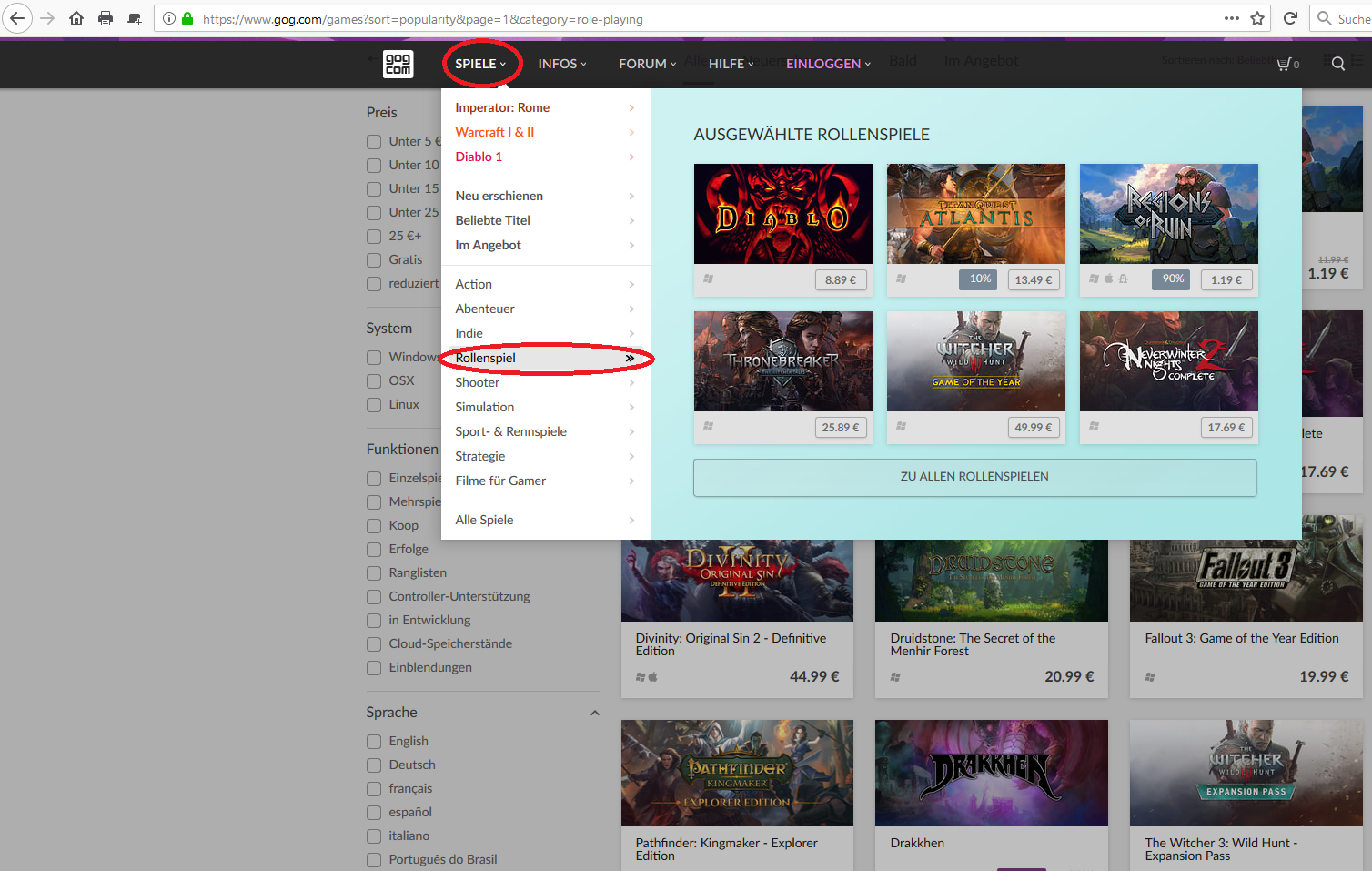Enable the Koop feature filter
1372x871 pixels.
(x=374, y=526)
